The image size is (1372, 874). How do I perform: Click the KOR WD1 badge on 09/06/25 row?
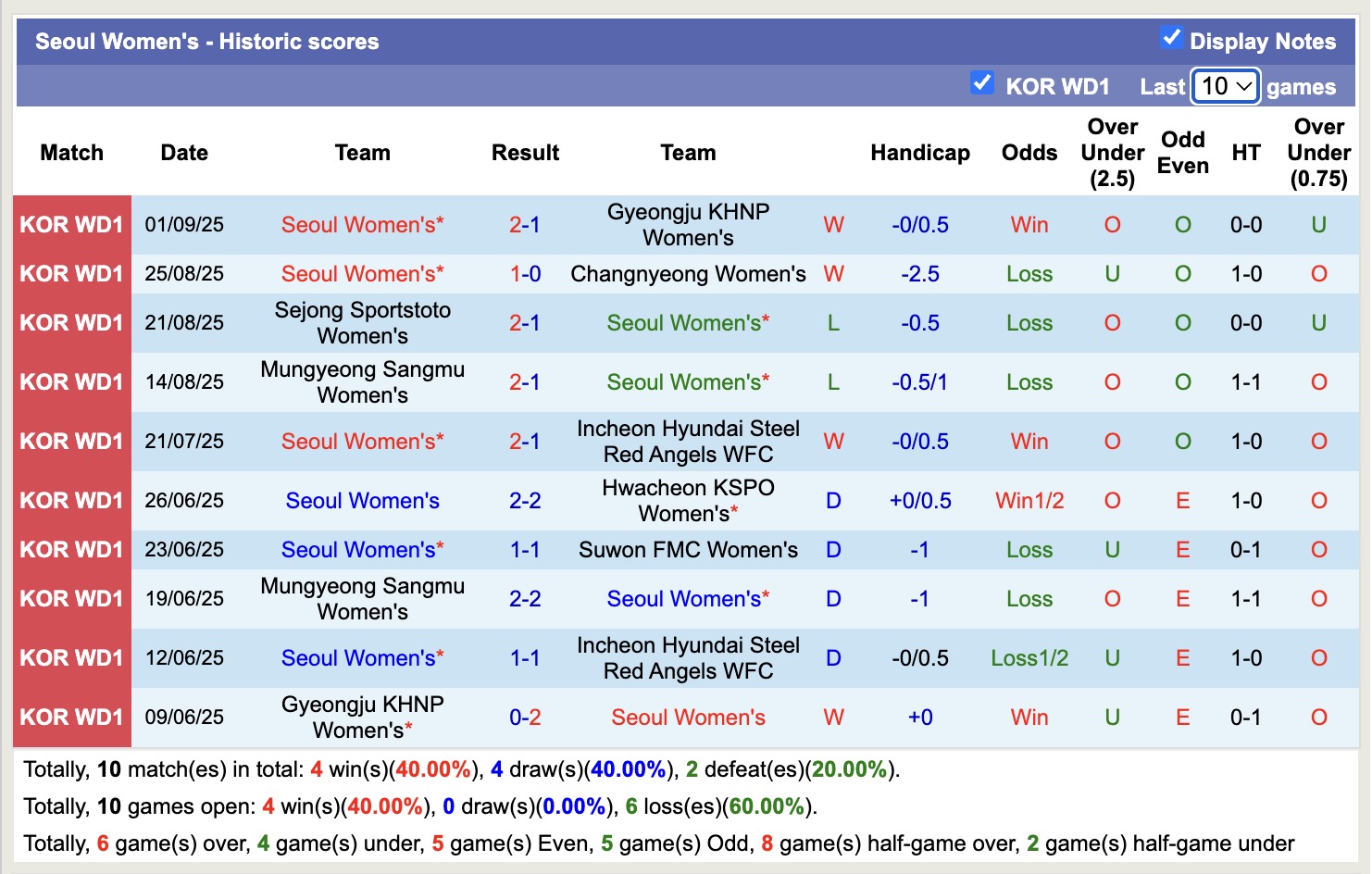[71, 717]
